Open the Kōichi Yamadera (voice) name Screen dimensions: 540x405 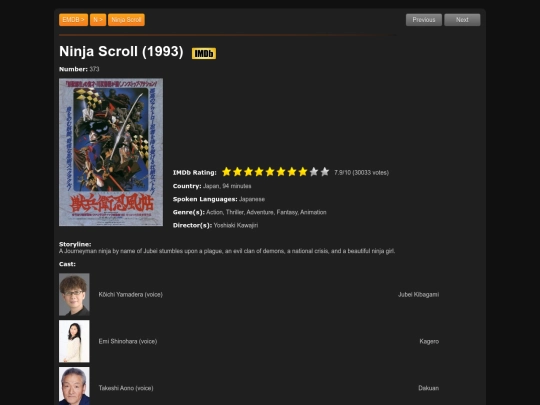pos(131,294)
